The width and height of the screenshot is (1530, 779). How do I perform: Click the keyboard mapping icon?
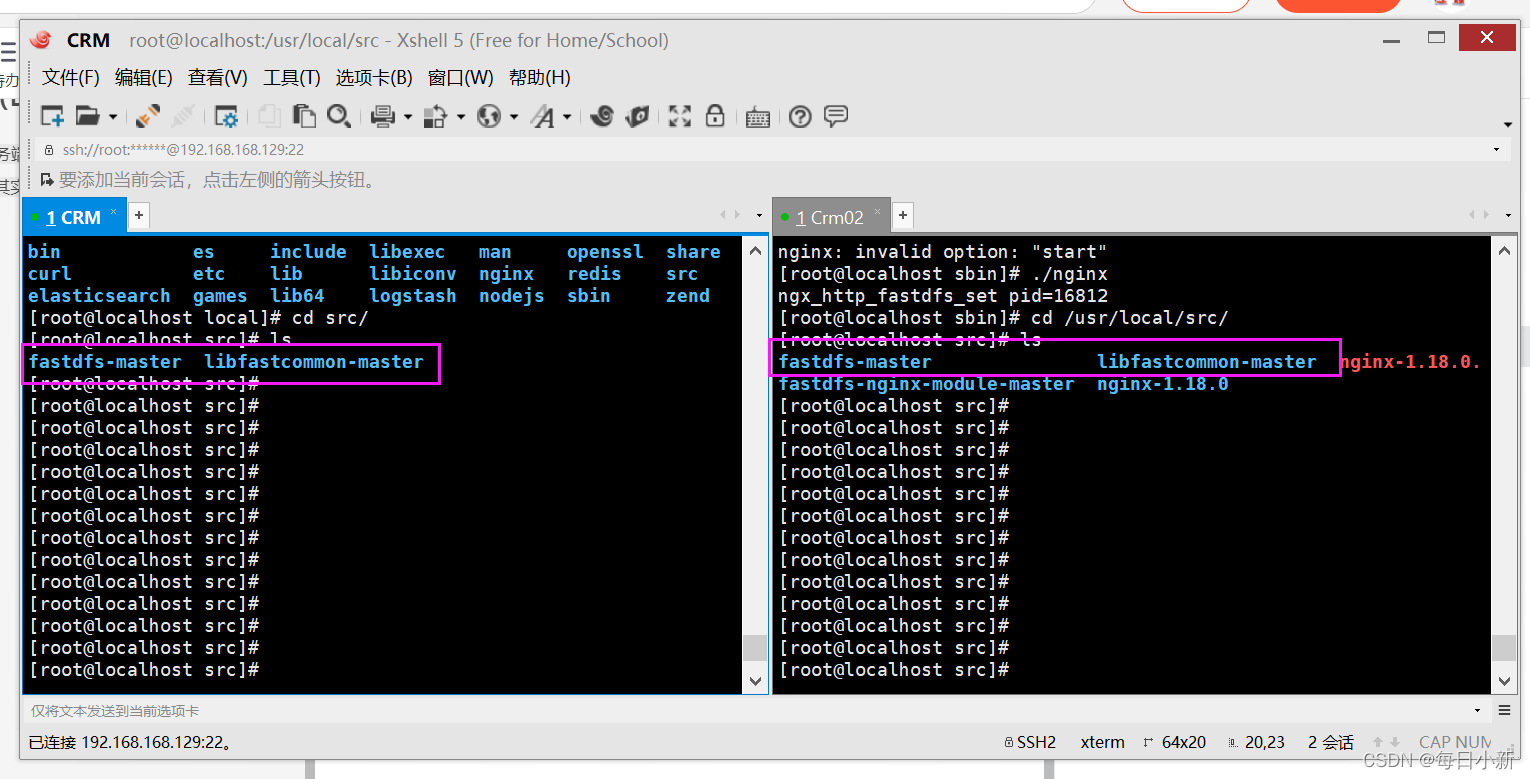click(x=757, y=117)
